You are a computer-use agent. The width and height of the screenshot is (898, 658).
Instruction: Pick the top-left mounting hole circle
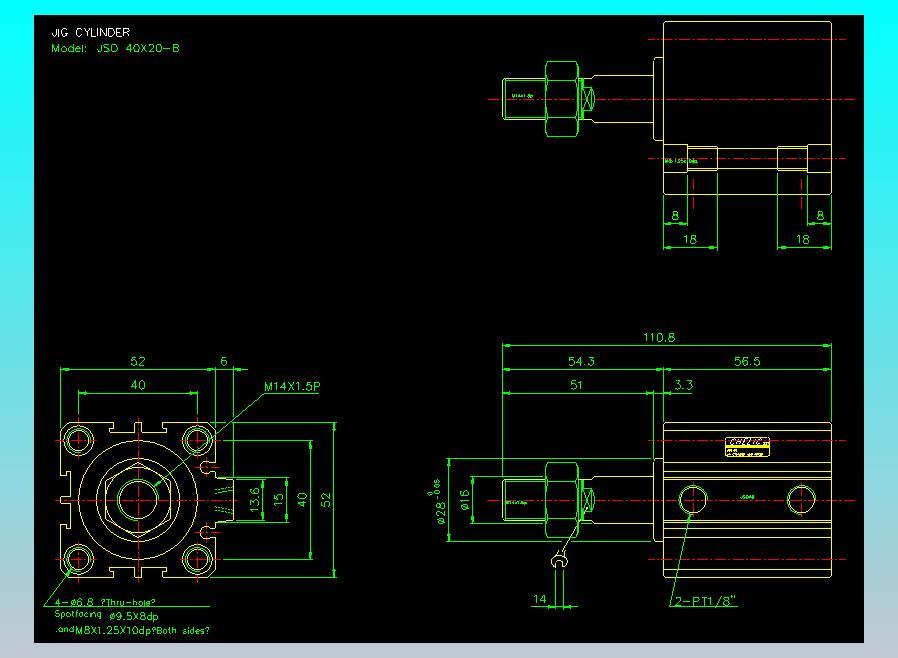tap(78, 440)
